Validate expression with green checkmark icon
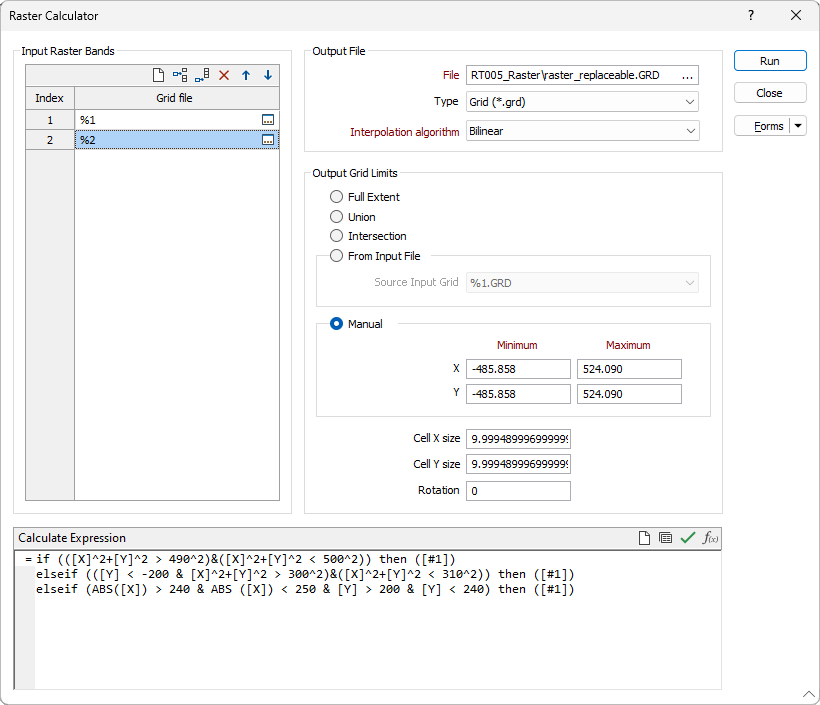Screen dimensions: 820x705 click(x=687, y=538)
